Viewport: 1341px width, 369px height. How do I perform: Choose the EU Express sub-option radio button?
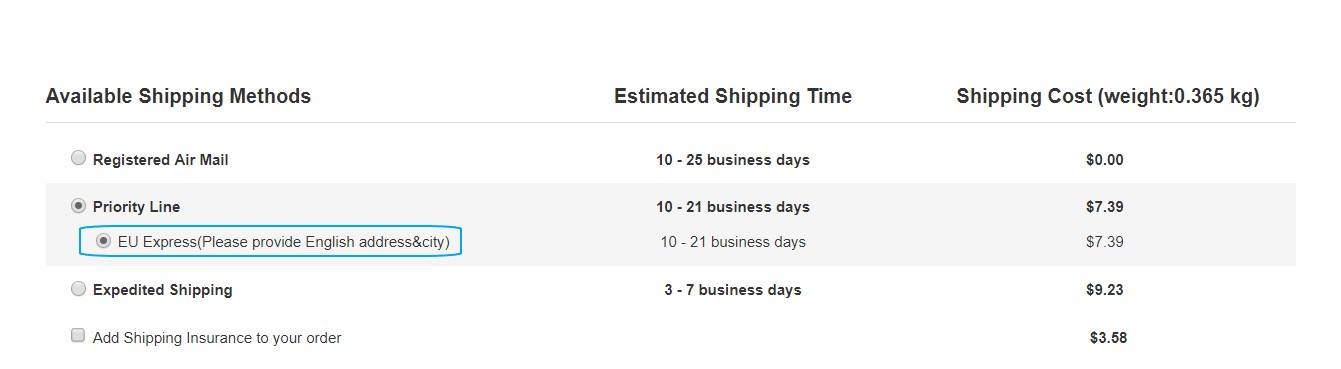click(x=103, y=241)
